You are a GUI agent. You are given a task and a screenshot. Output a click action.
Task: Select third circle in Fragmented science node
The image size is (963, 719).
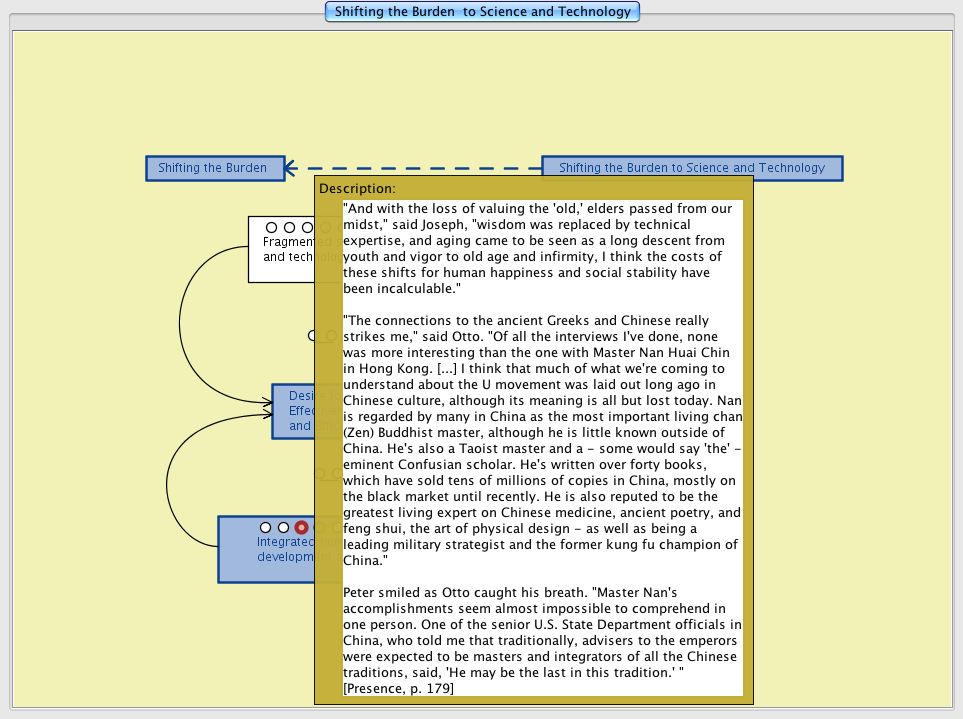pos(307,228)
